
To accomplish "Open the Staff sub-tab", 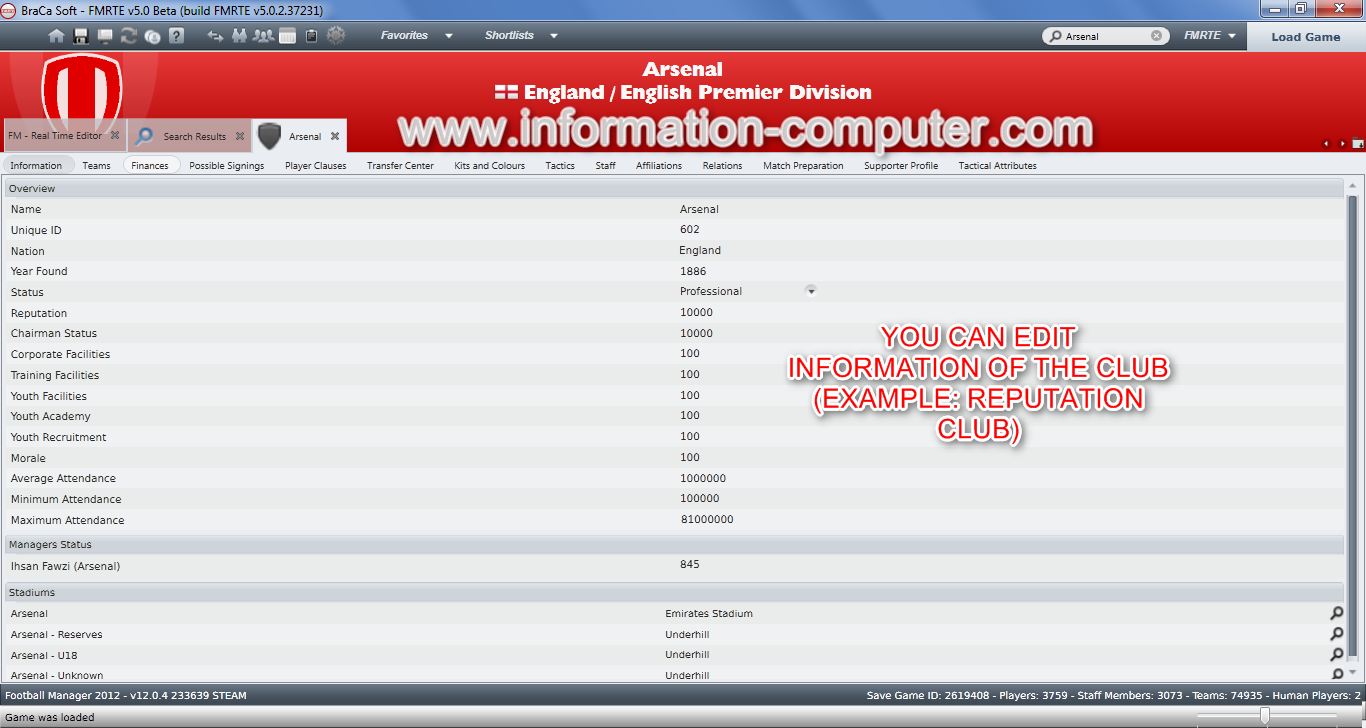I will [606, 165].
